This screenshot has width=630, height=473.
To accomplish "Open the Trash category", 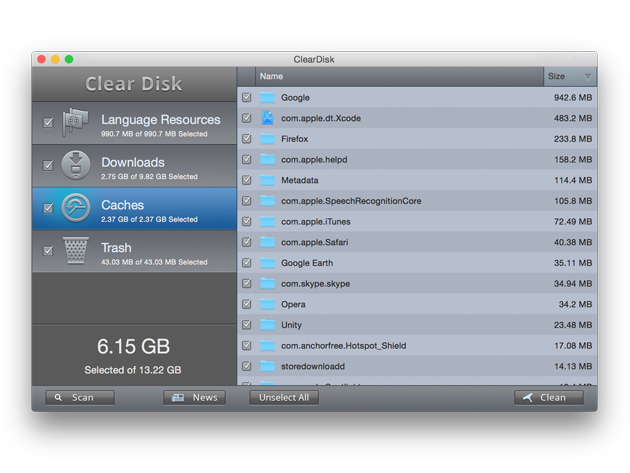I will click(x=134, y=251).
